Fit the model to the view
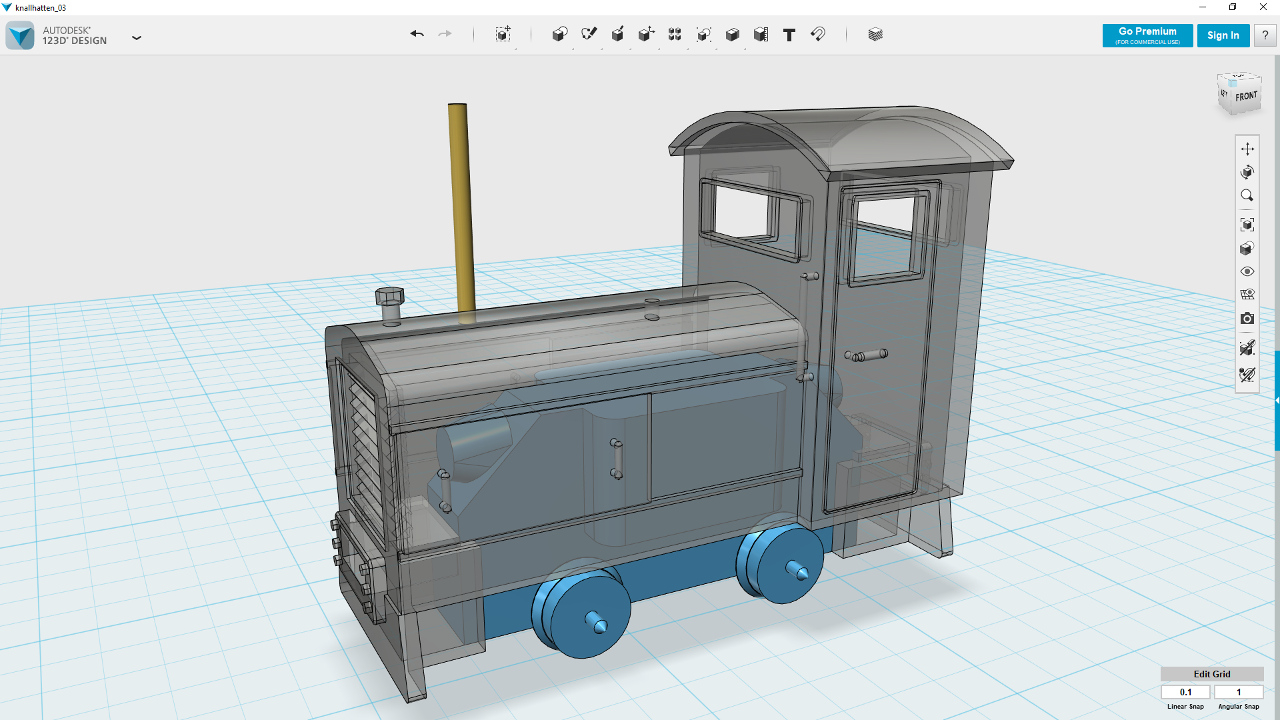This screenshot has width=1280, height=720. (x=1247, y=225)
